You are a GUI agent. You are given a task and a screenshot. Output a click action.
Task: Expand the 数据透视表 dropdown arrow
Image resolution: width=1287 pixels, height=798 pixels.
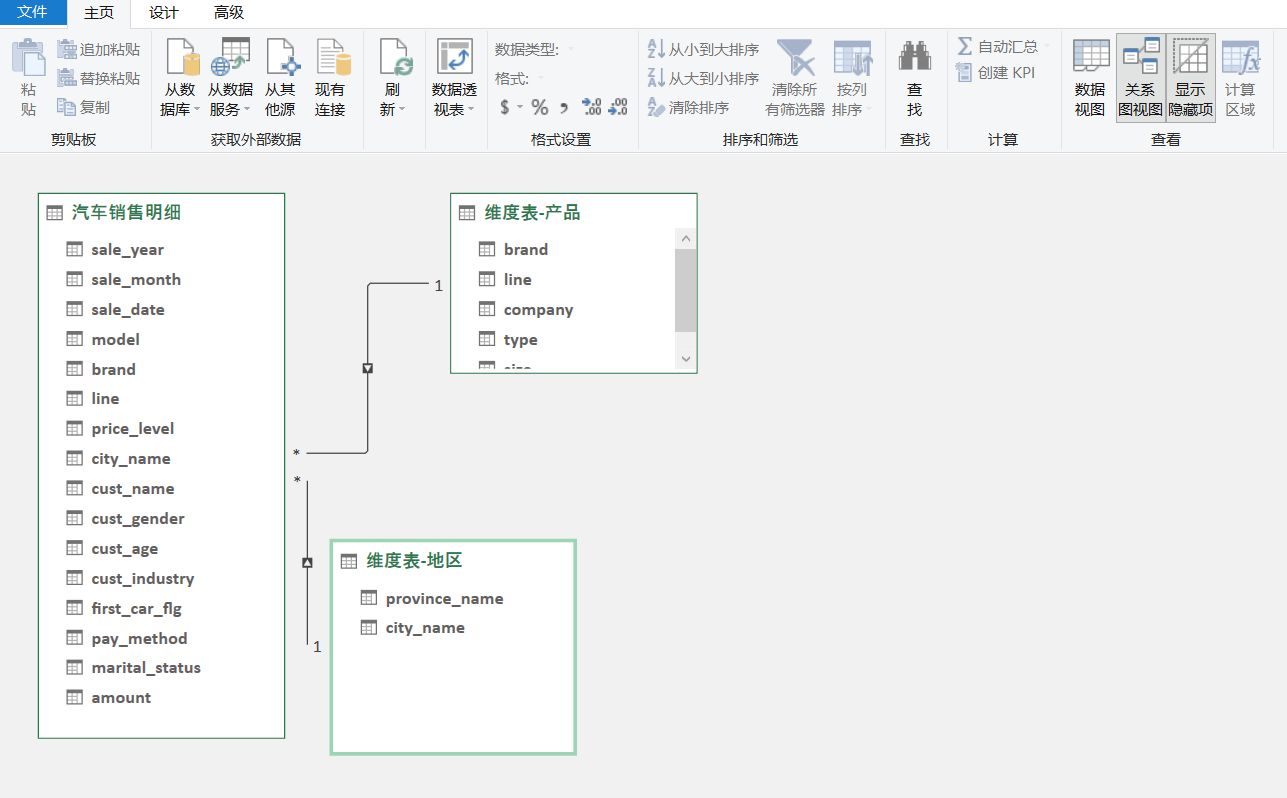coord(471,110)
